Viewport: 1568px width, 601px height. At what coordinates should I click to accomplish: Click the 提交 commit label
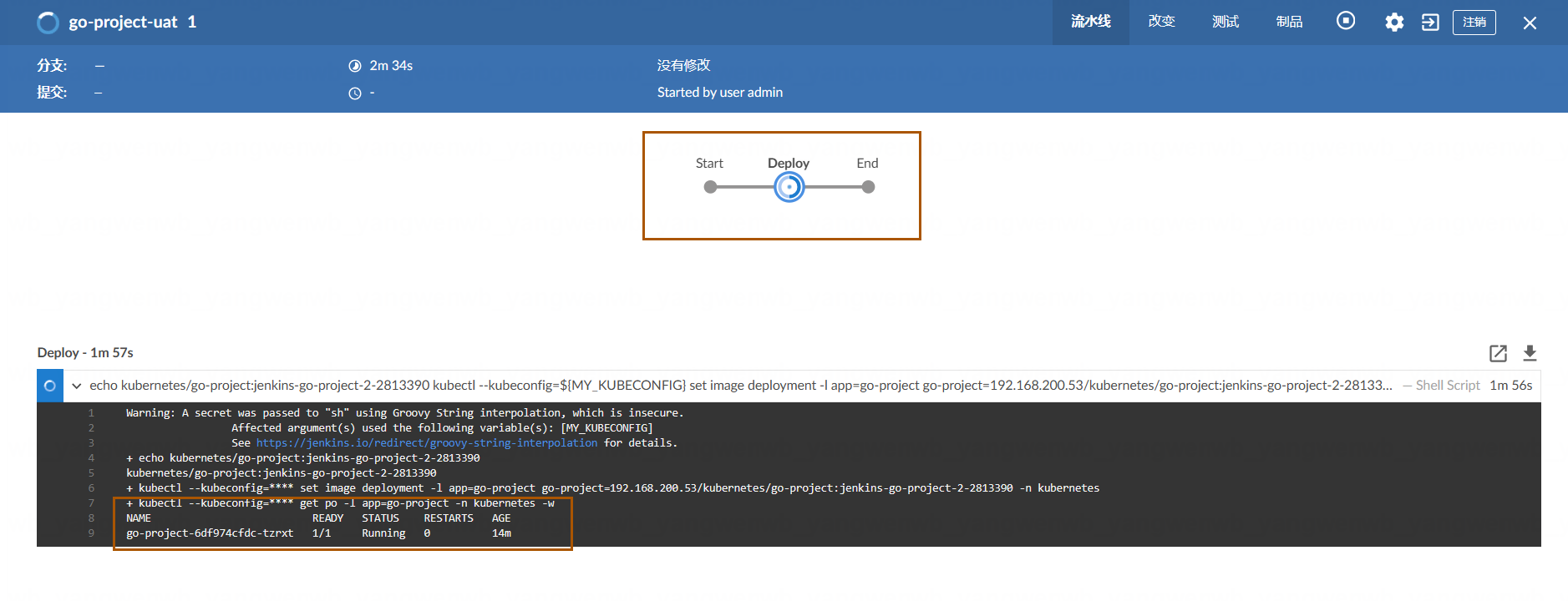coord(52,93)
